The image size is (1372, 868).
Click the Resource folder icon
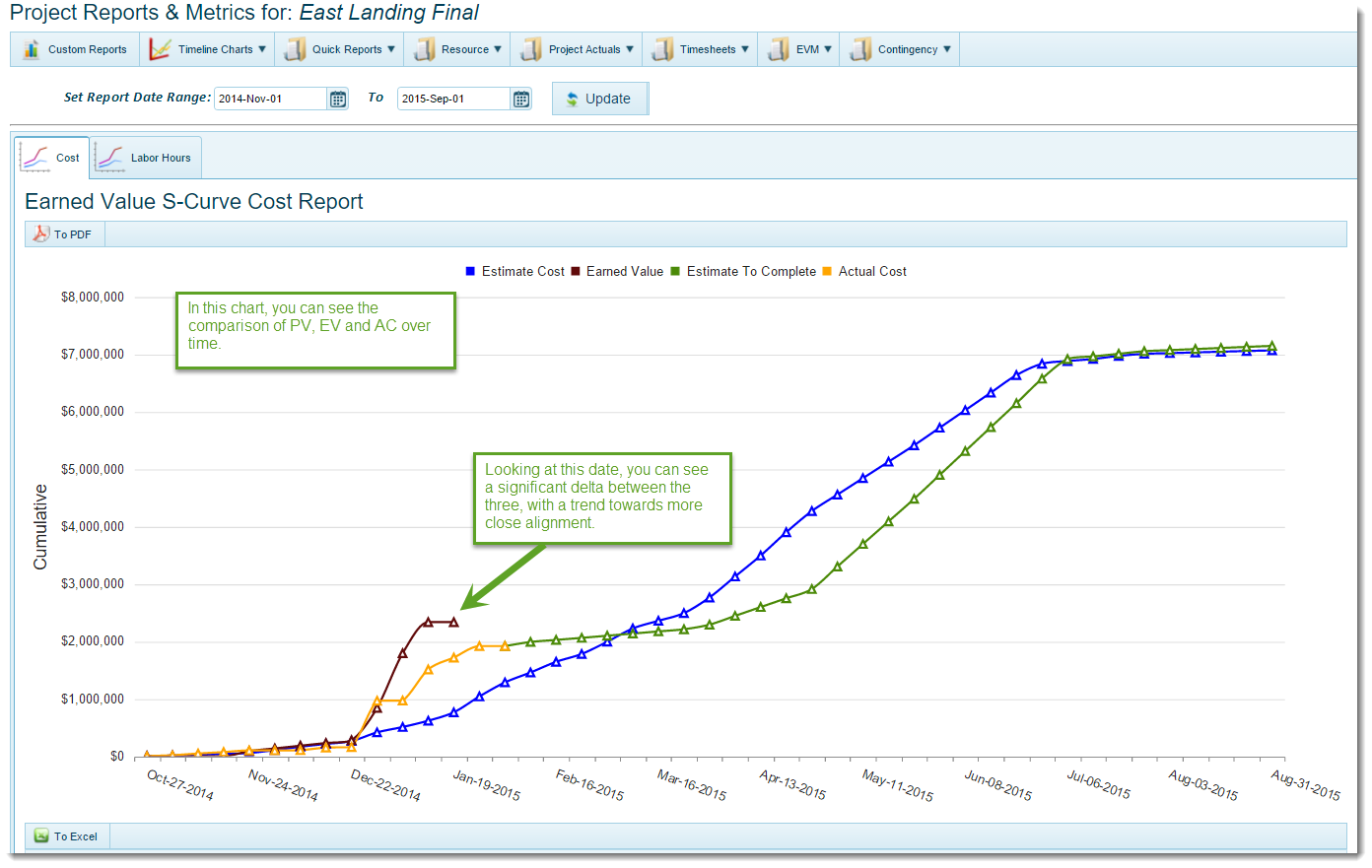coord(424,49)
